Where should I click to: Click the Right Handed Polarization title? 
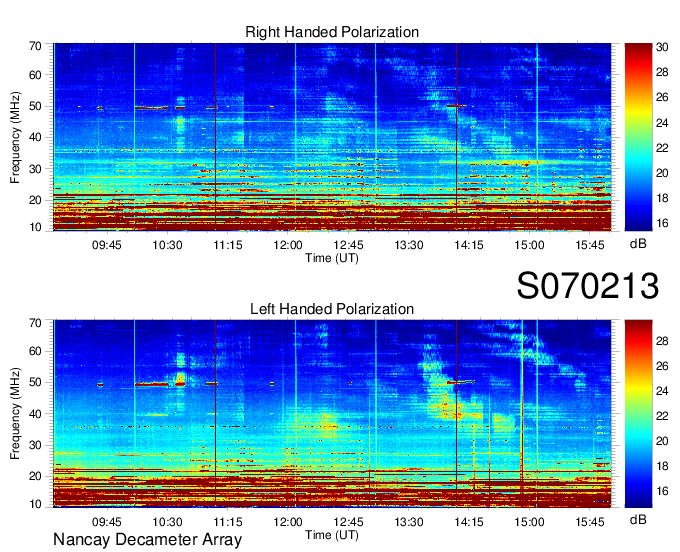tap(332, 32)
